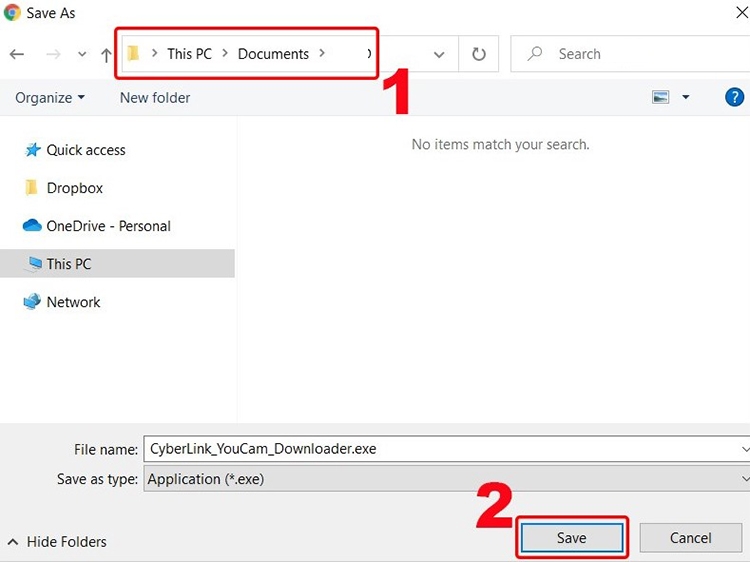Image resolution: width=750 pixels, height=562 pixels.
Task: Click the magnifier search icon
Action: tap(535, 53)
